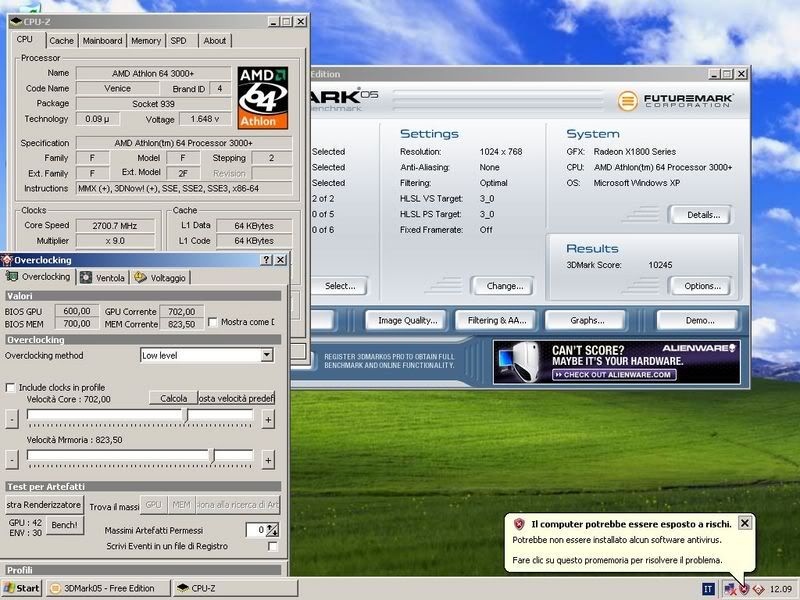Click the Futuremark Corporation logo

(x=676, y=101)
